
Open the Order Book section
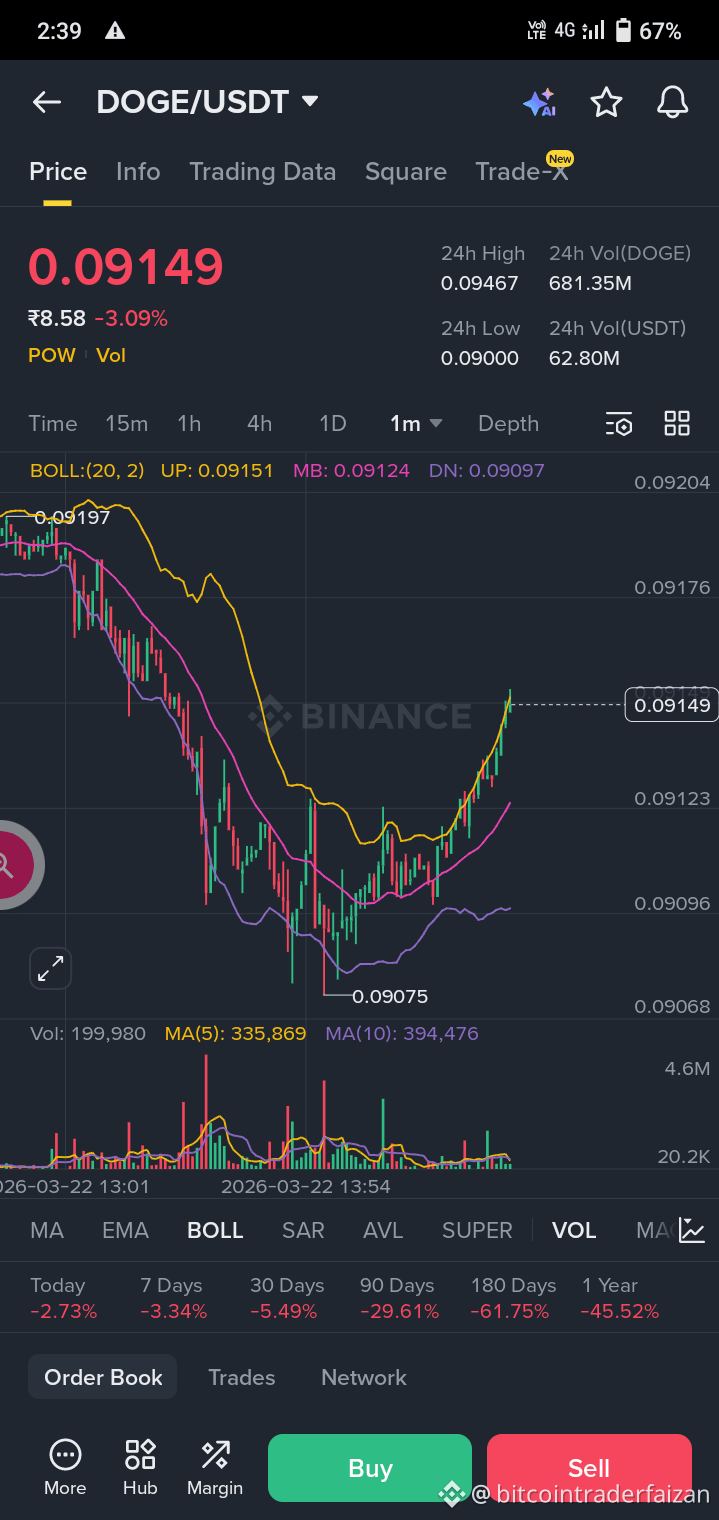coord(103,1377)
